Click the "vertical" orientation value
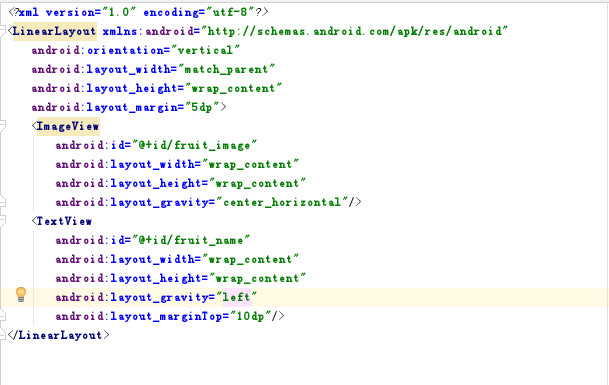Screen dimensions: 609x385 [x=205, y=50]
